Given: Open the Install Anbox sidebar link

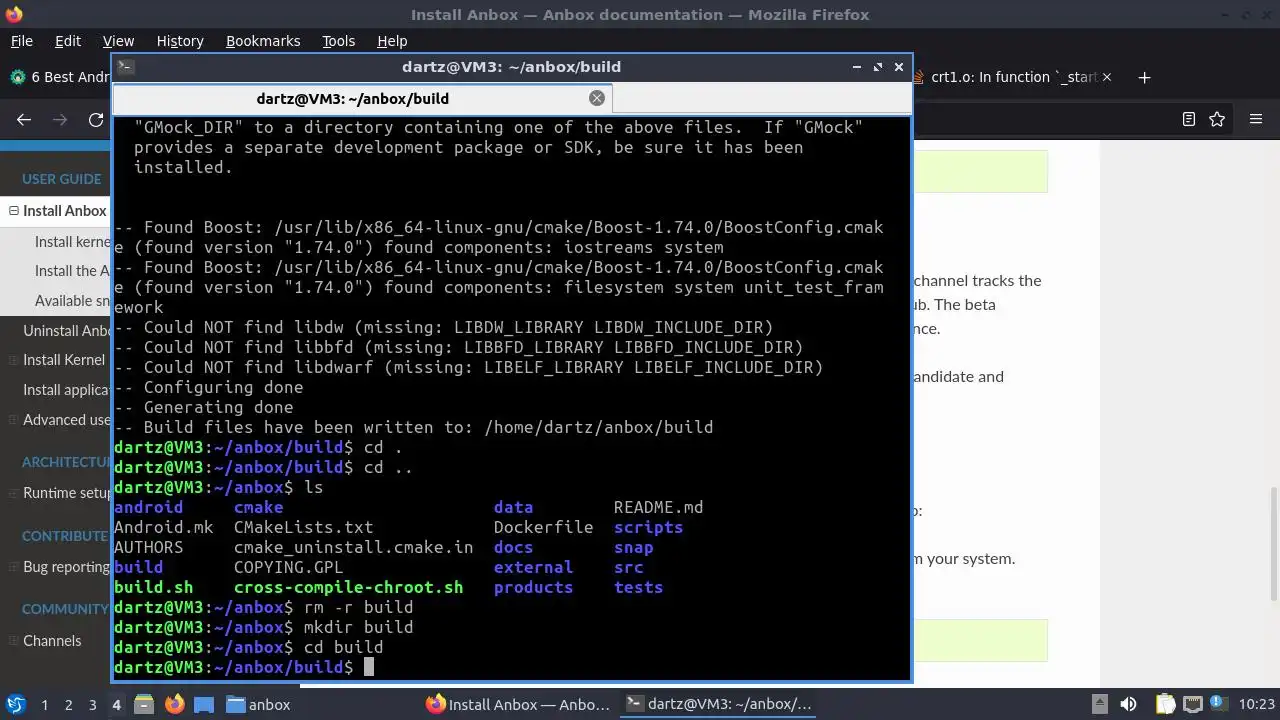Looking at the screenshot, I should click(65, 211).
